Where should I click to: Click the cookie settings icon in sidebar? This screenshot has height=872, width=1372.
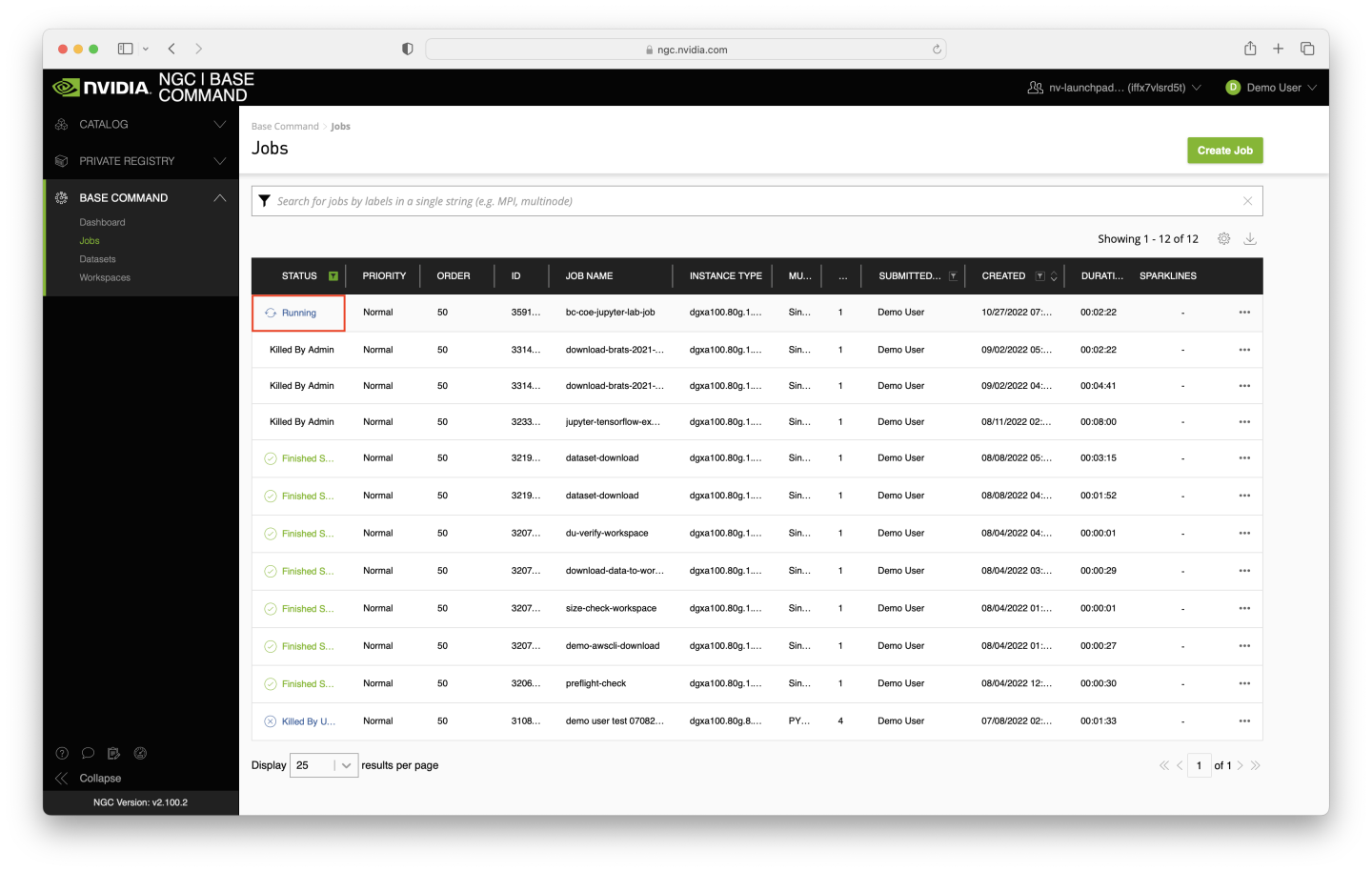pyautogui.click(x=140, y=754)
